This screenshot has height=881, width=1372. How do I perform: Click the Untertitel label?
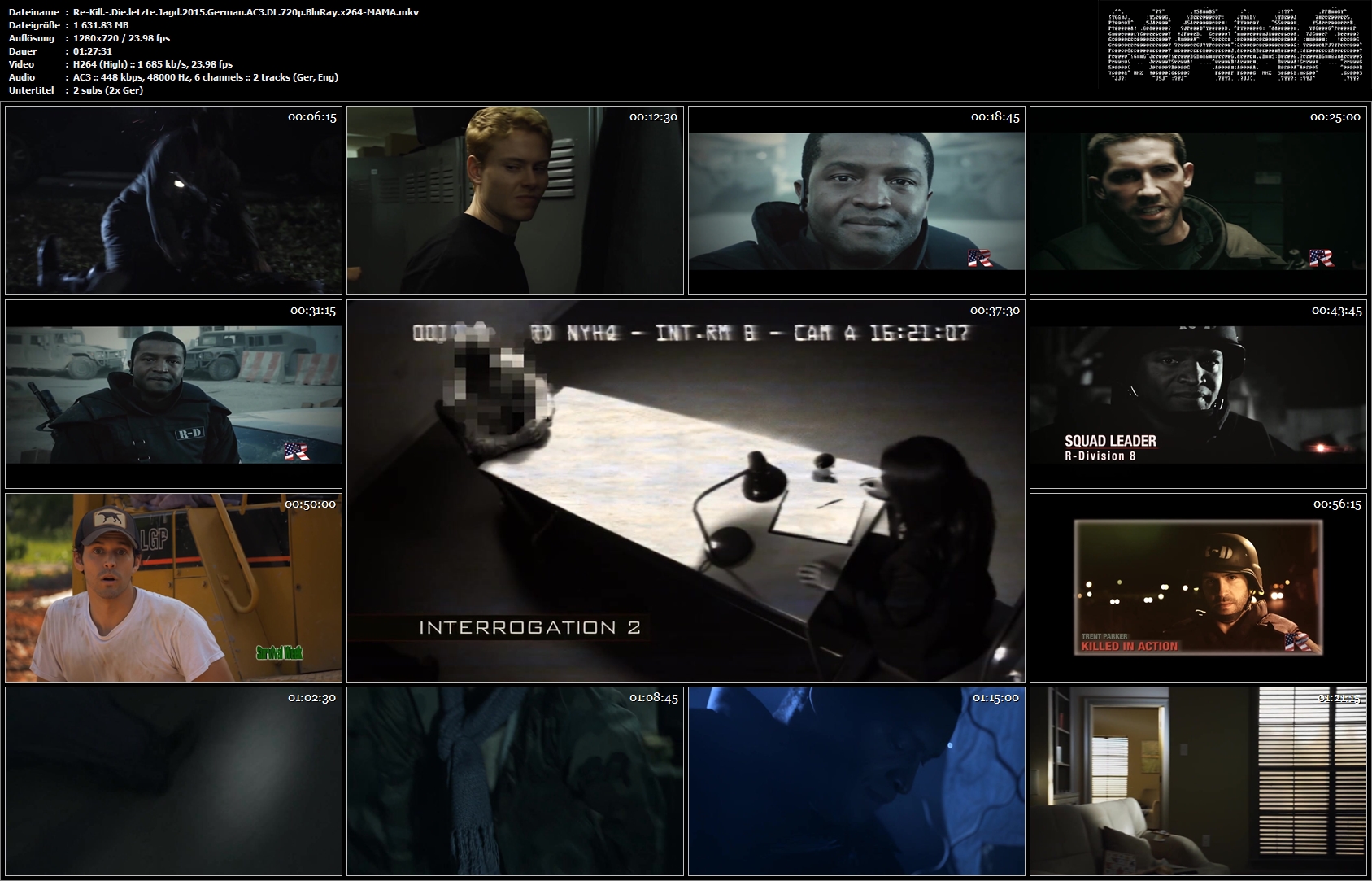point(32,90)
